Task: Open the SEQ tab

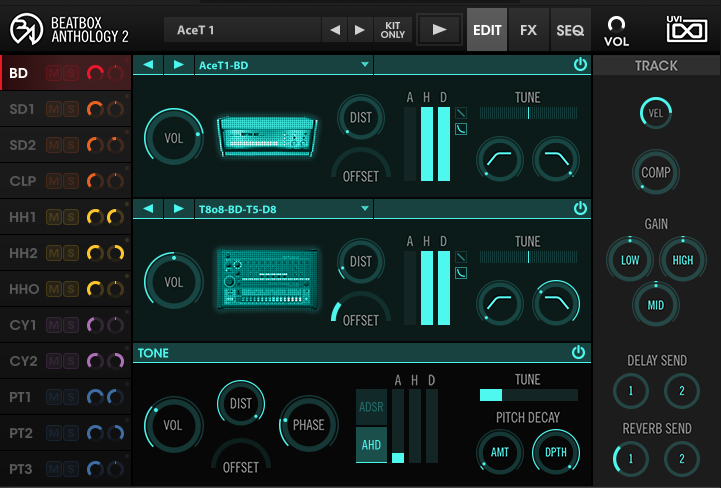Action: (570, 30)
